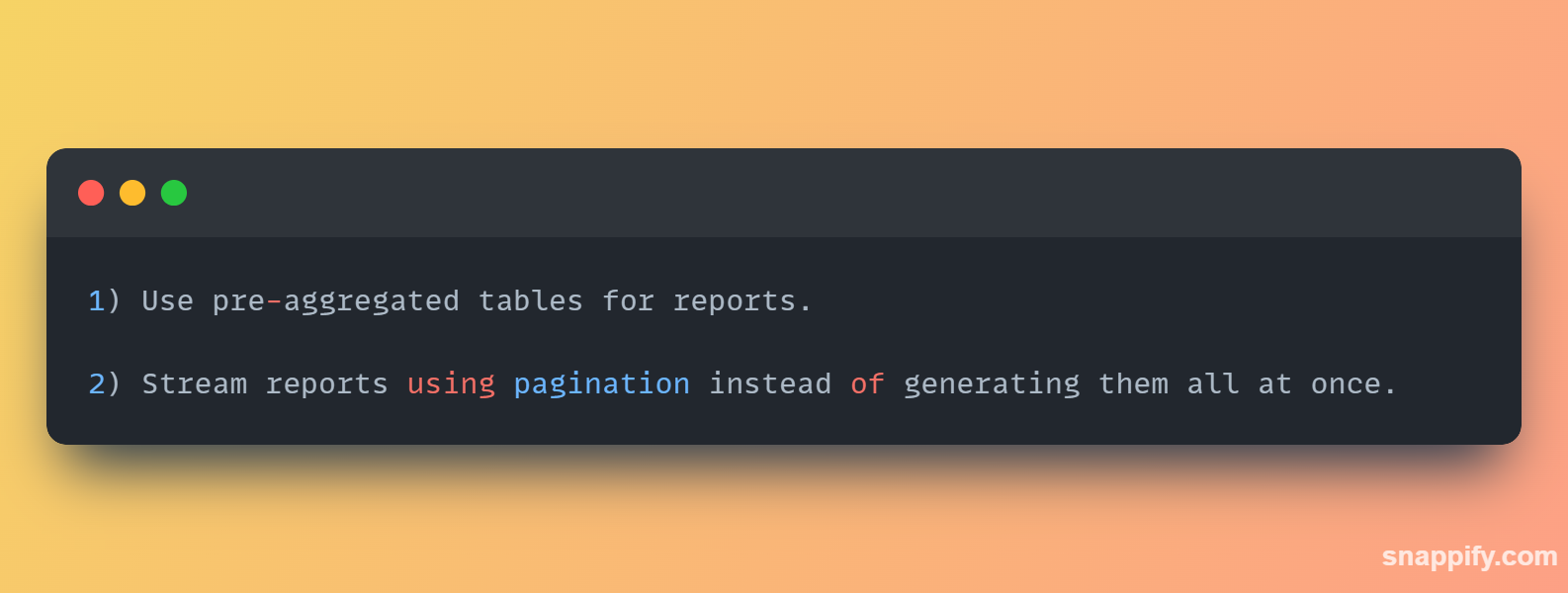
Task: Click the line number "1)"
Action: click(104, 300)
